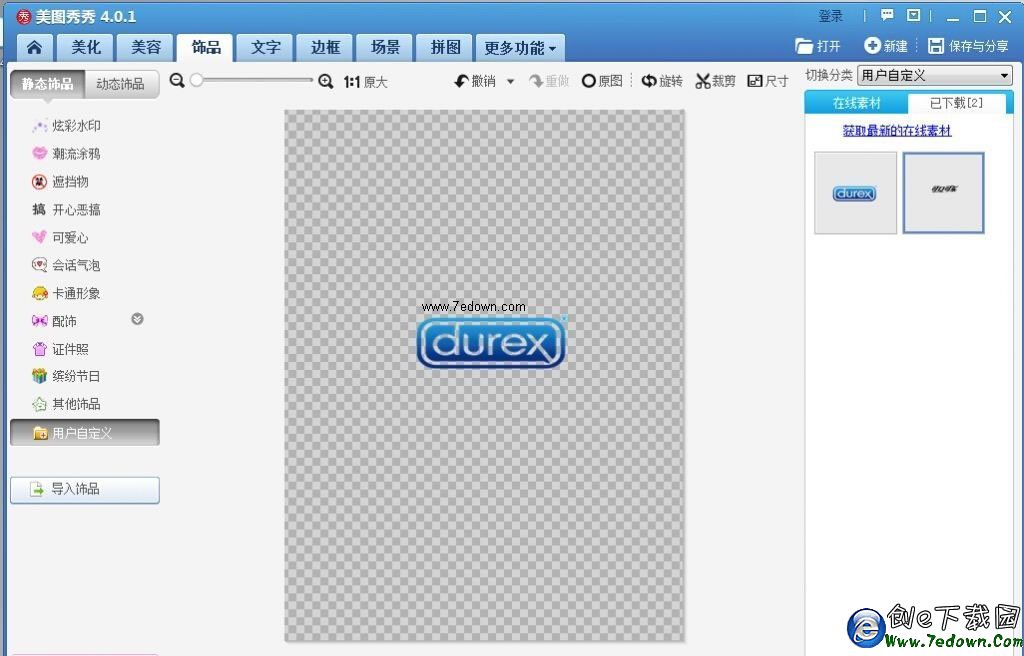The height and width of the screenshot is (656, 1024).
Task: Select 证件照 category
Action: tap(60, 349)
